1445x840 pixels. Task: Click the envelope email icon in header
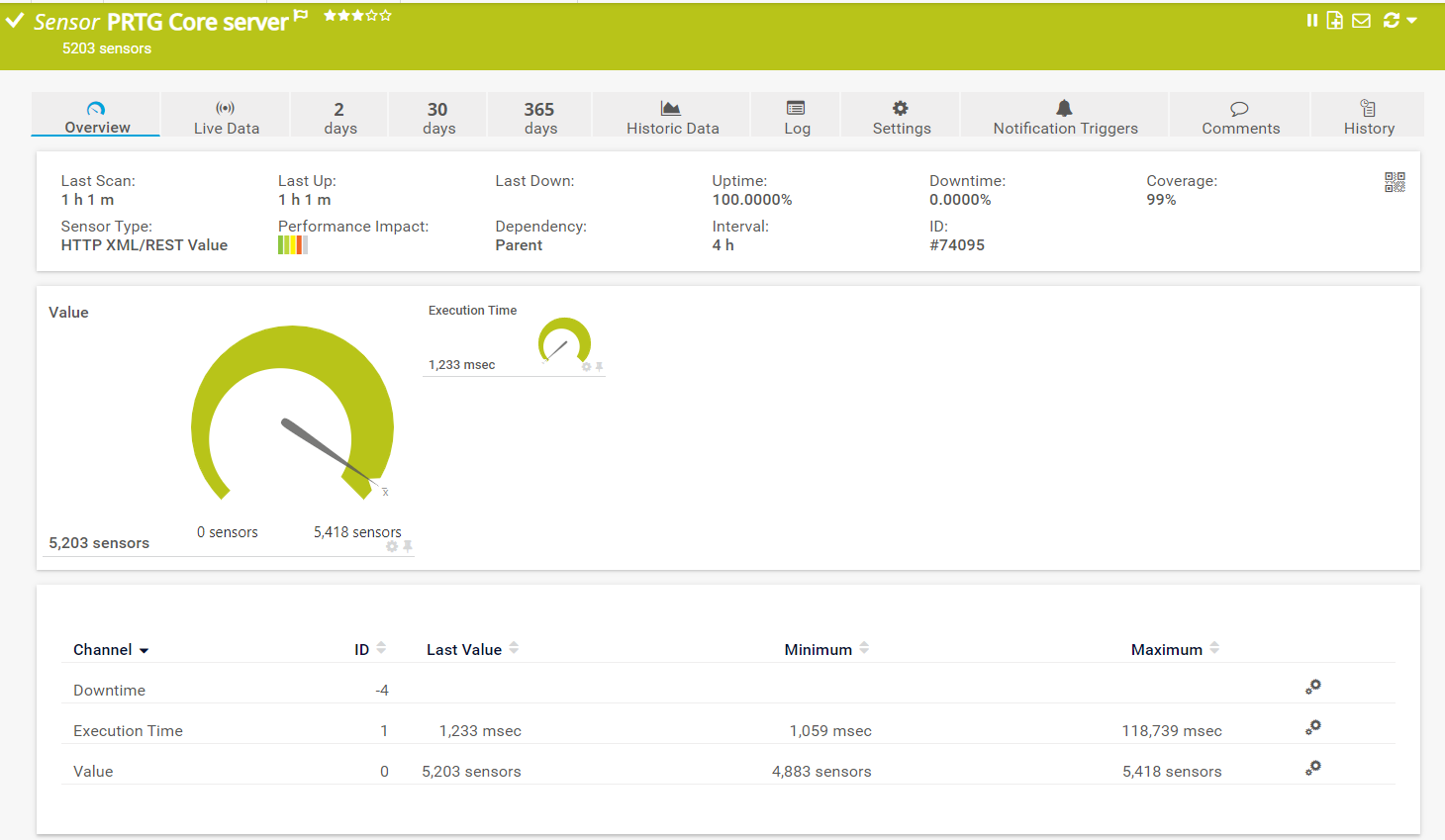(1362, 21)
